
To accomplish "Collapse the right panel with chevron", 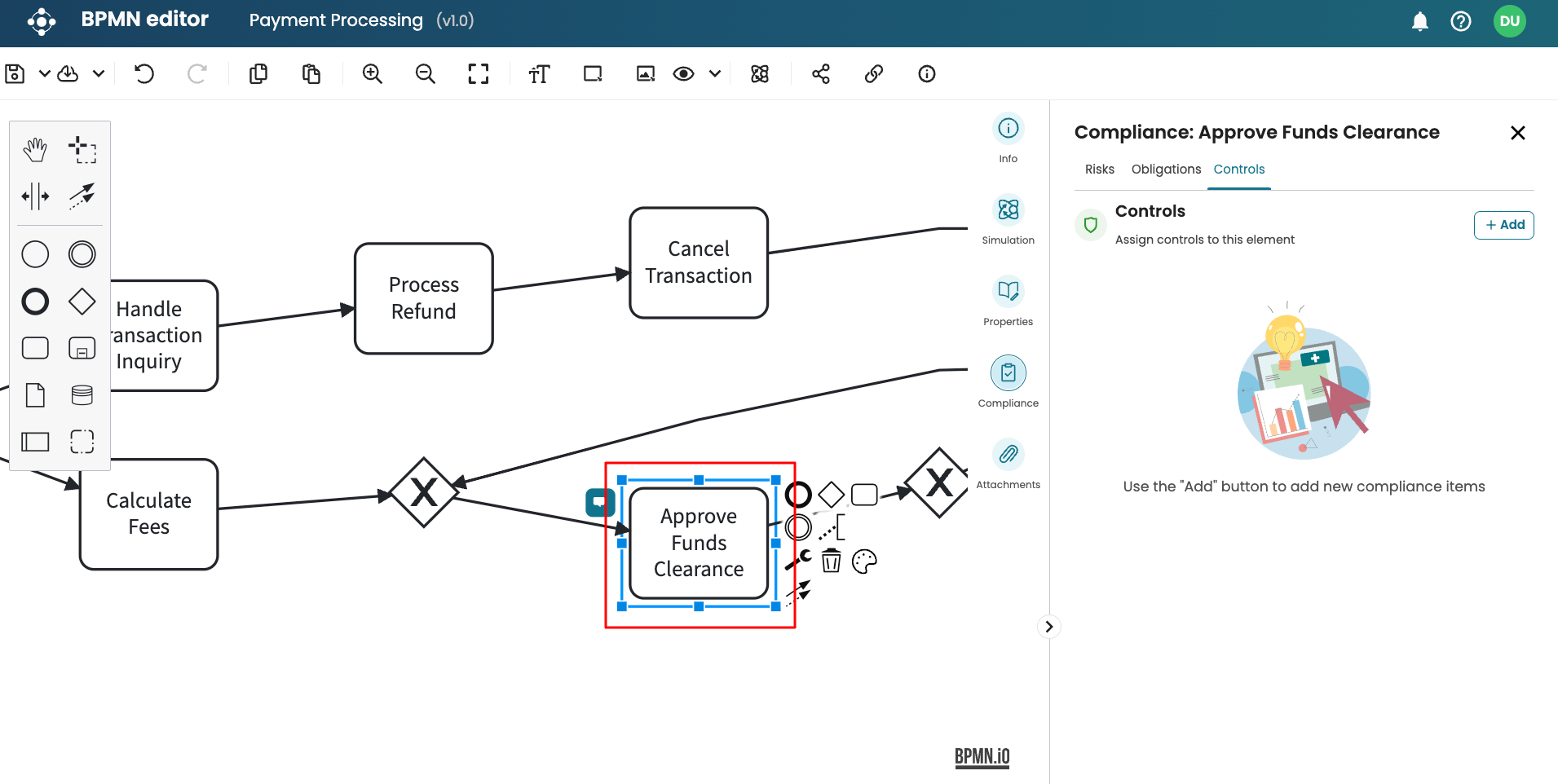I will click(x=1049, y=627).
